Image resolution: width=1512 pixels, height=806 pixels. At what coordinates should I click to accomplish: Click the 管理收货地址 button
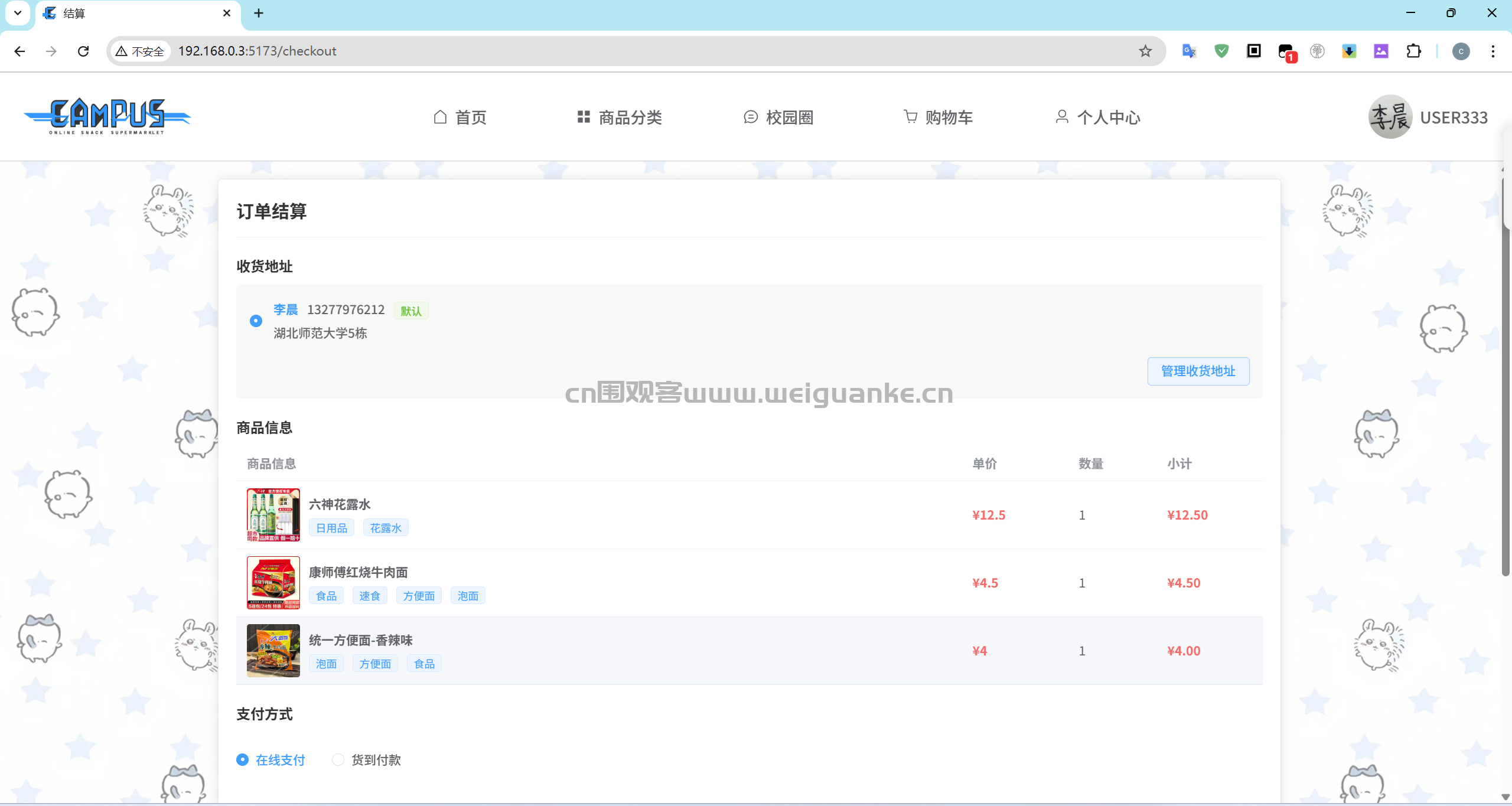point(1198,371)
